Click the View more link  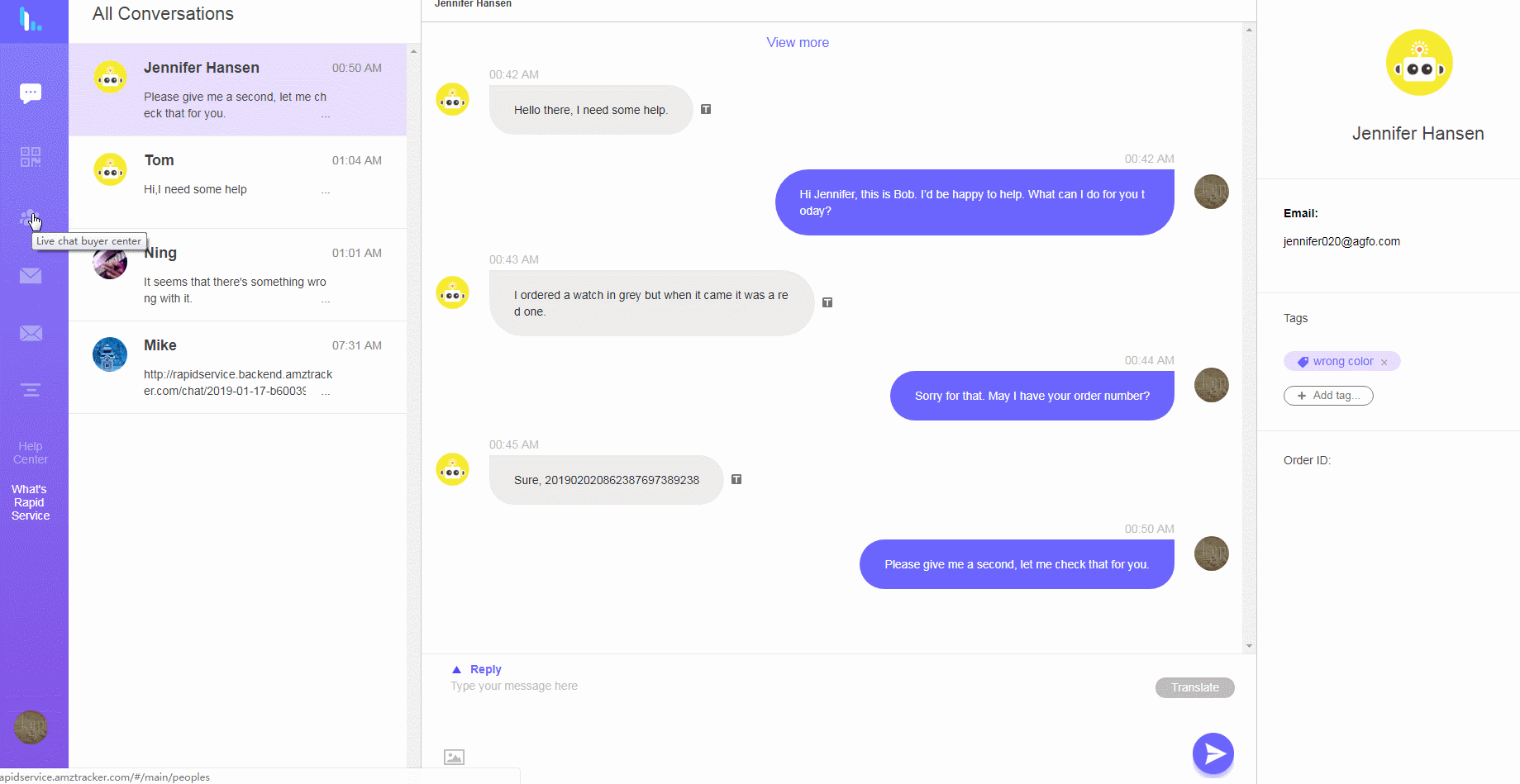pyautogui.click(x=797, y=42)
